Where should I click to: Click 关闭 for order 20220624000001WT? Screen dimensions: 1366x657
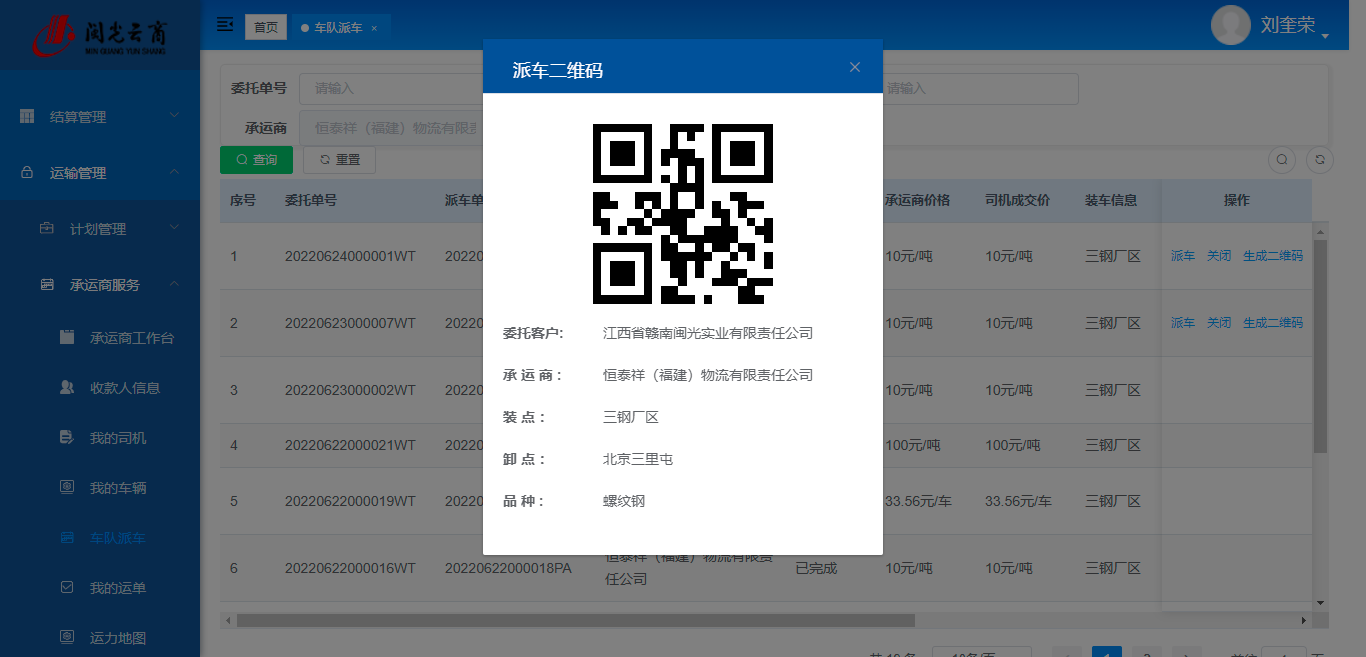point(1219,256)
